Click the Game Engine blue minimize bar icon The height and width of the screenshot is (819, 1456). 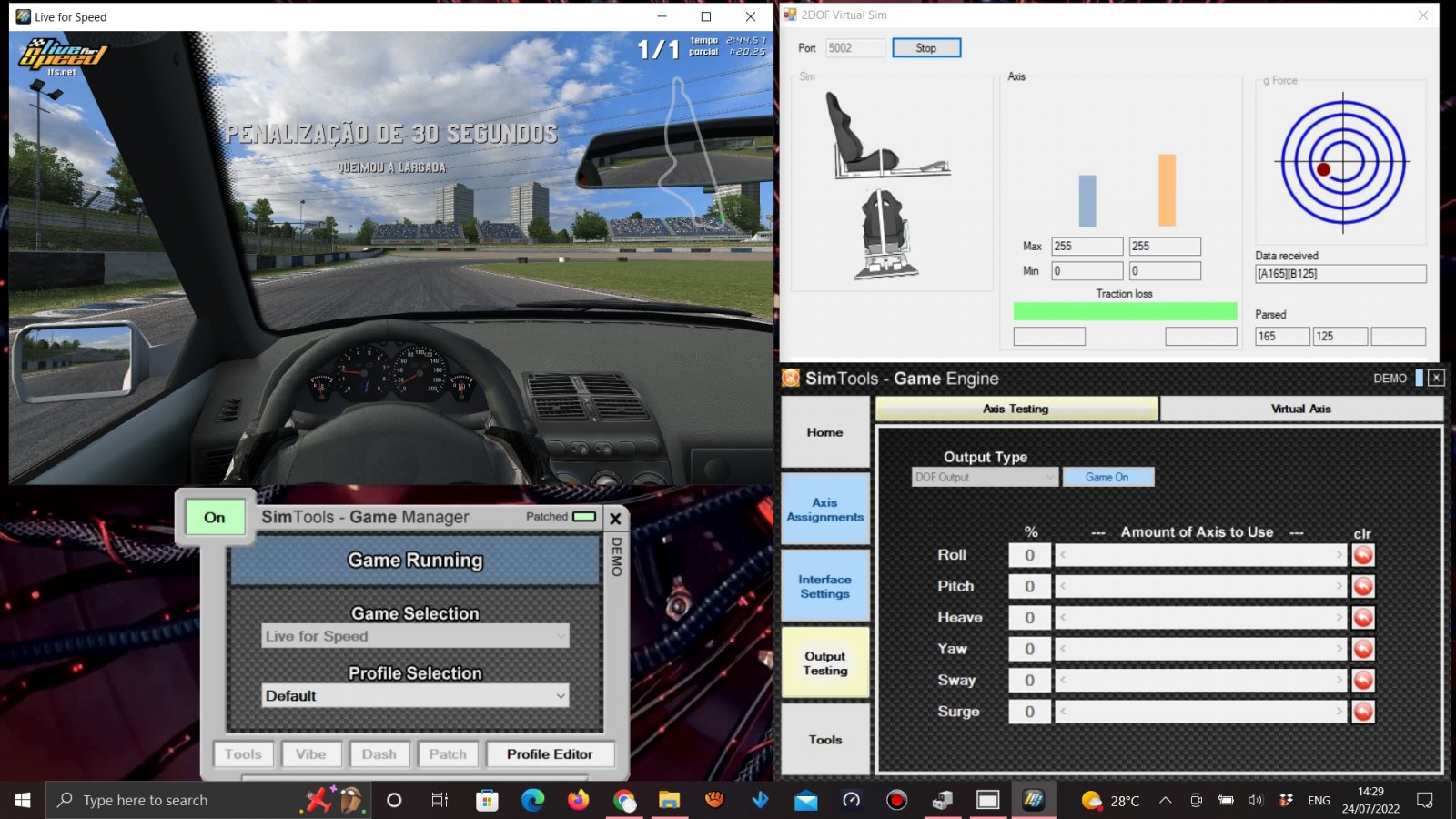point(1419,378)
